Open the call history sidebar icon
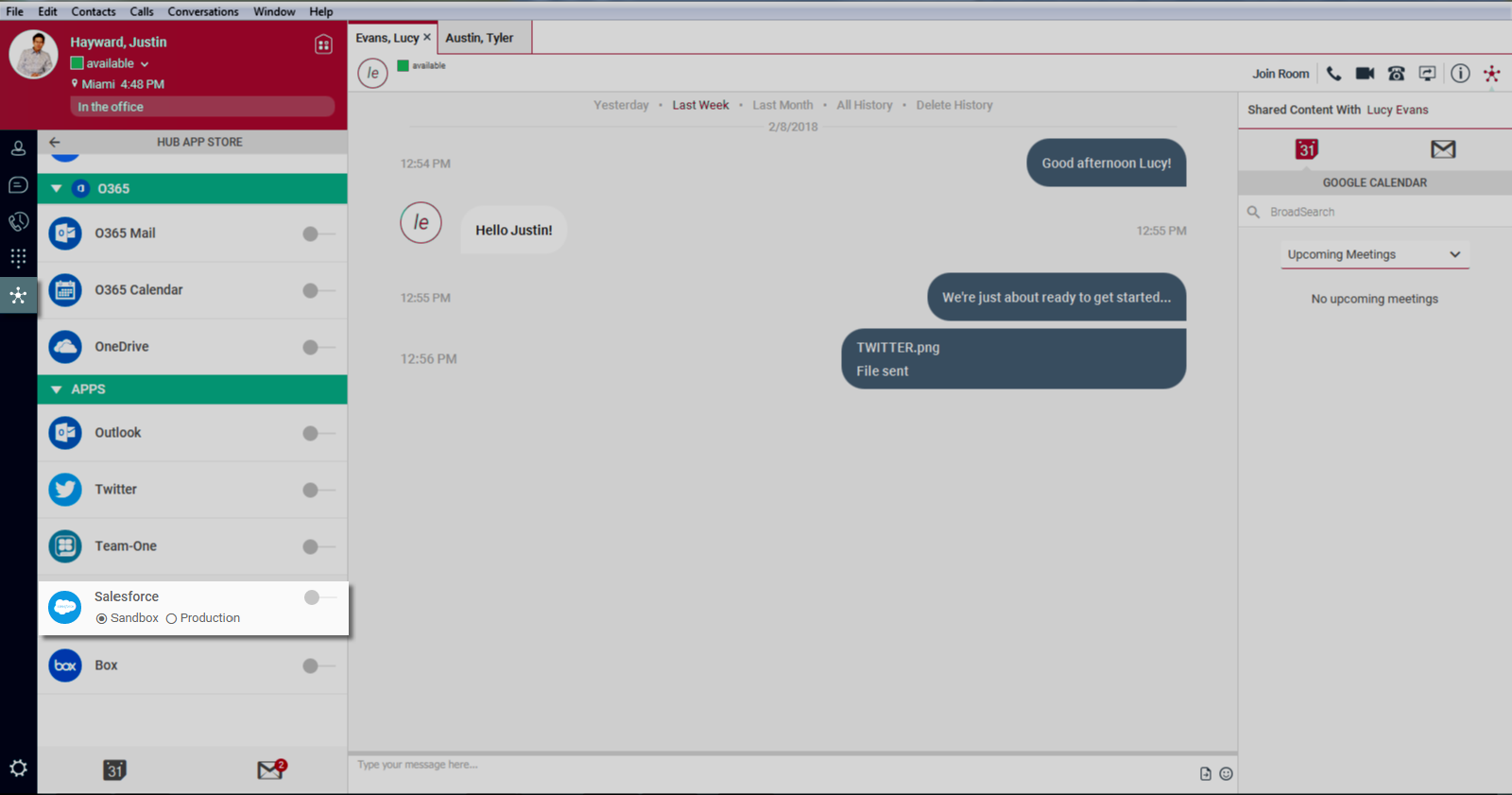The height and width of the screenshot is (795, 1512). (18, 221)
